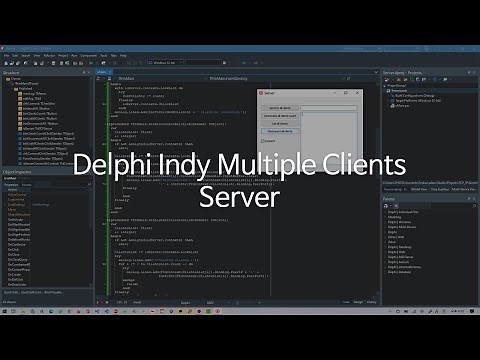Image resolution: width=480 pixels, height=360 pixels.
Task: Expand the Delphi | Multi-Device palette category
Action: (386, 227)
